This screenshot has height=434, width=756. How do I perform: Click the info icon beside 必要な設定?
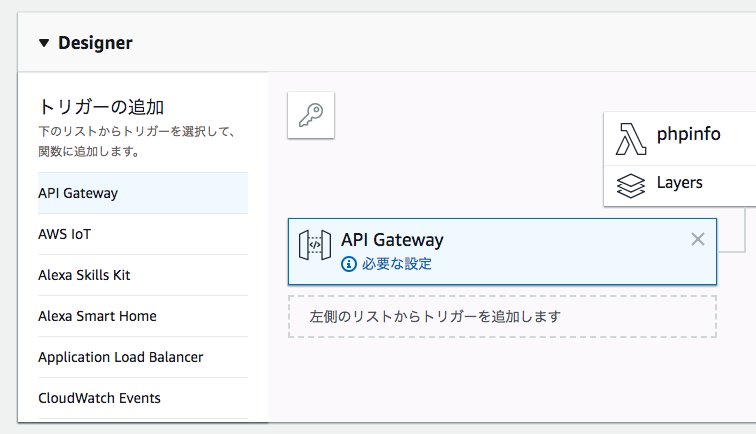coord(349,264)
